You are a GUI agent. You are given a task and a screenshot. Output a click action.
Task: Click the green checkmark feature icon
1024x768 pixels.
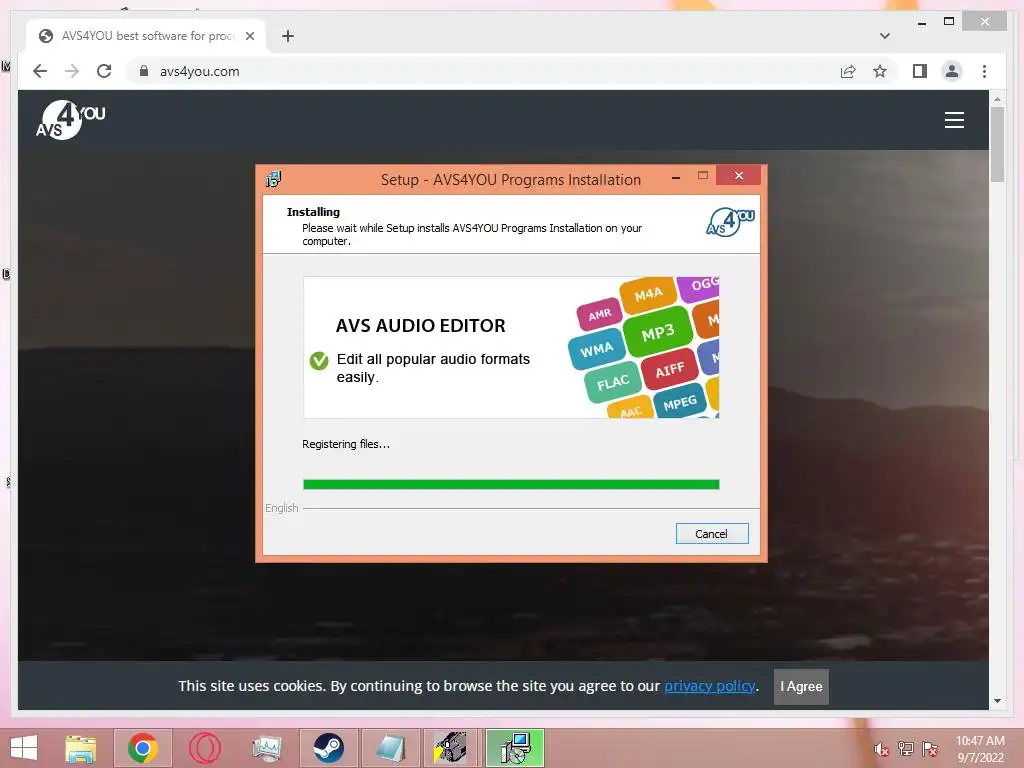pos(319,360)
